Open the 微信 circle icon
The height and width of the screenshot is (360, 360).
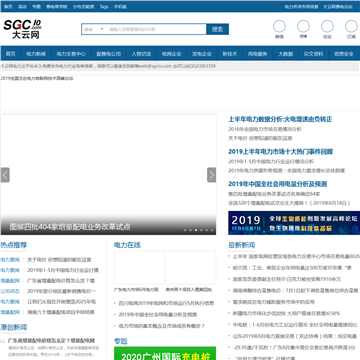coord(279,26)
